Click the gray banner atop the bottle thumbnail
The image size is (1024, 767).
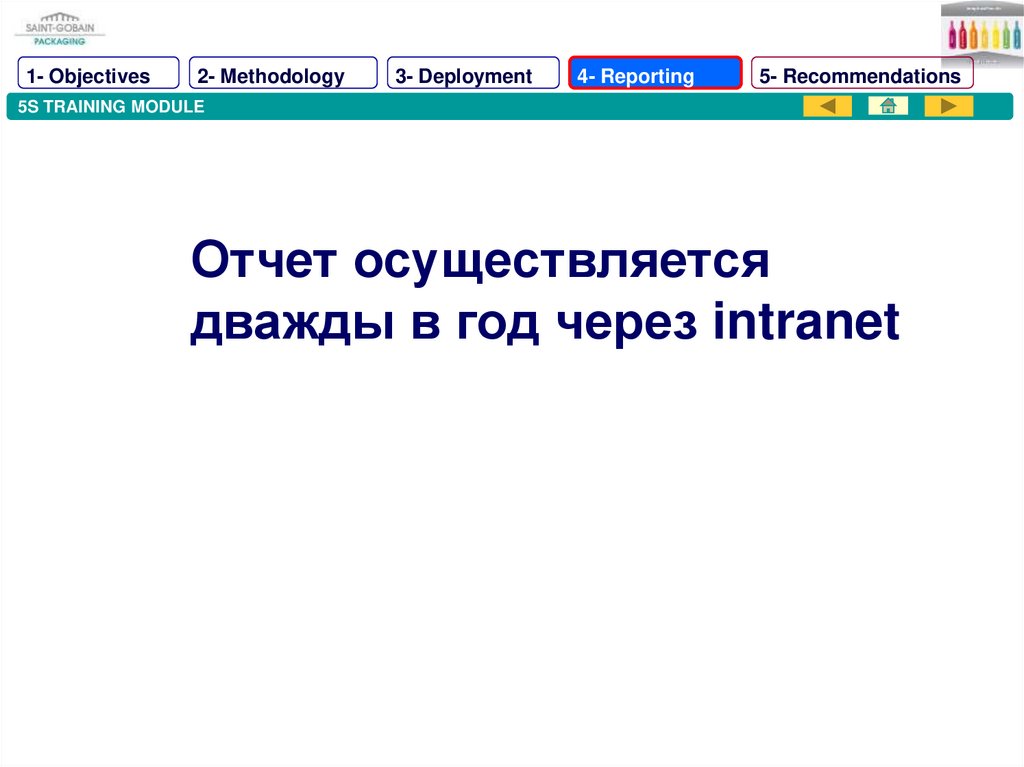(981, 9)
